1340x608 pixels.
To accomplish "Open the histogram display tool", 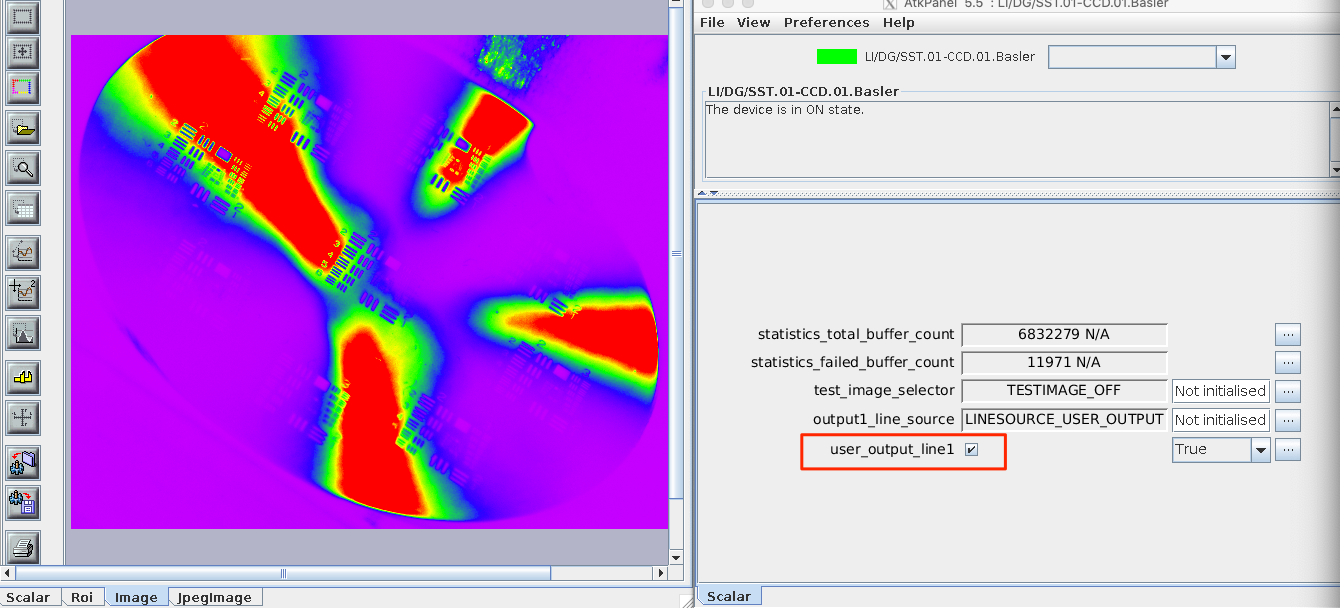I will (22, 333).
